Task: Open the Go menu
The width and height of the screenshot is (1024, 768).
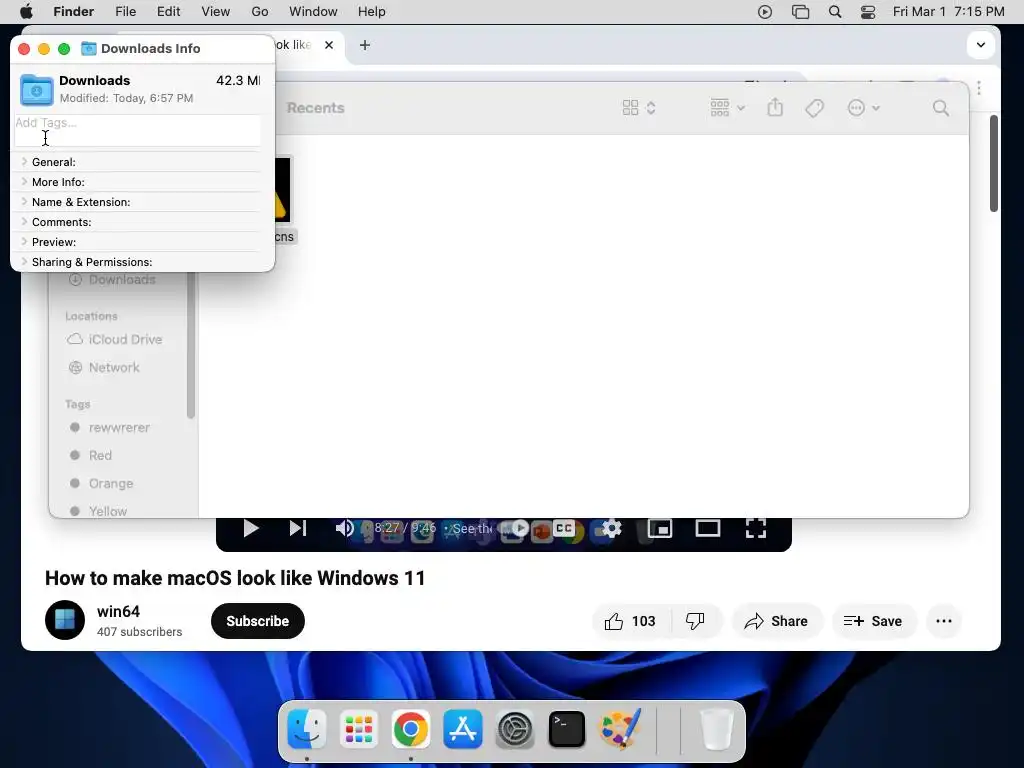Action: [x=260, y=12]
